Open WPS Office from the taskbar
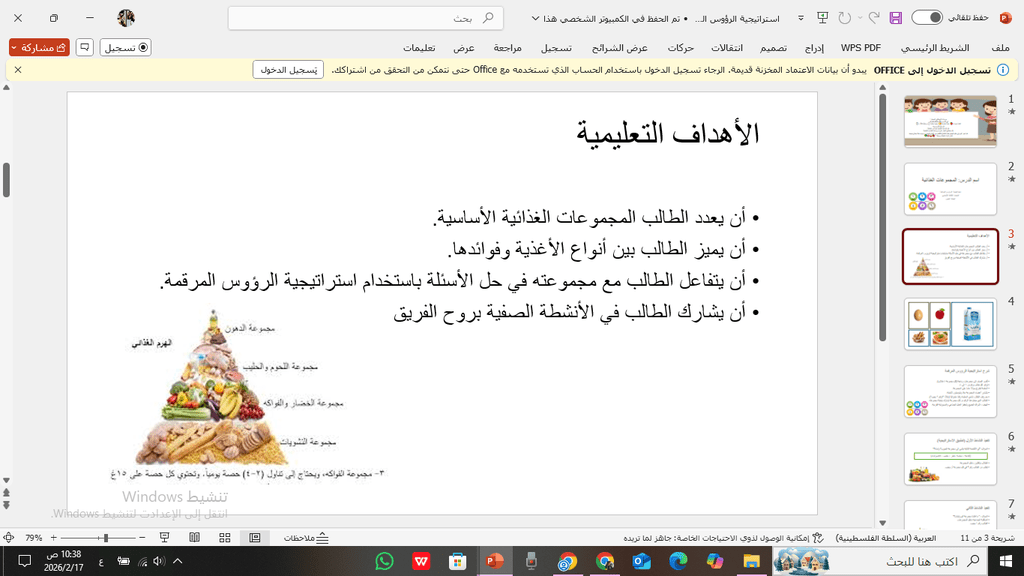This screenshot has height=576, width=1024. 421,561
